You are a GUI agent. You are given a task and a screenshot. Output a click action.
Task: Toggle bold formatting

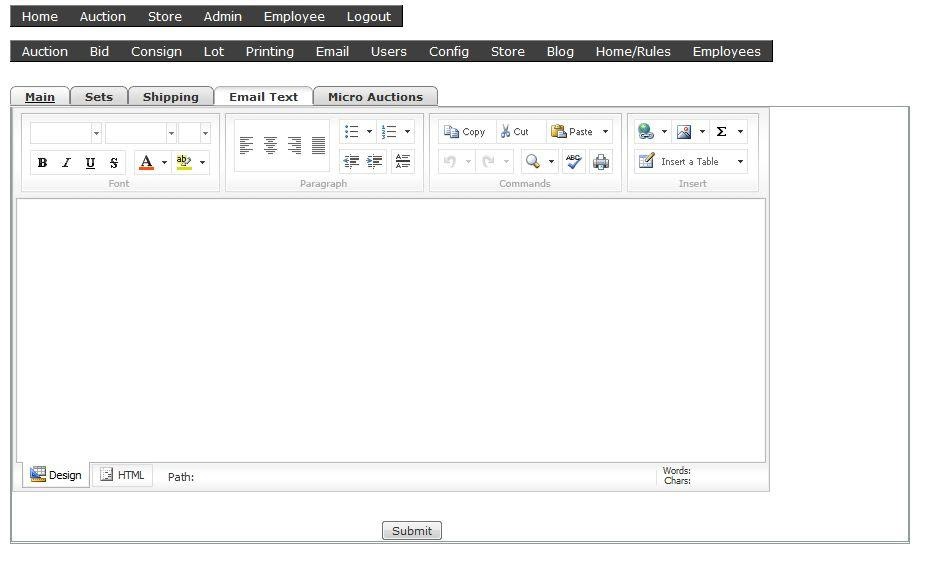coord(42,162)
